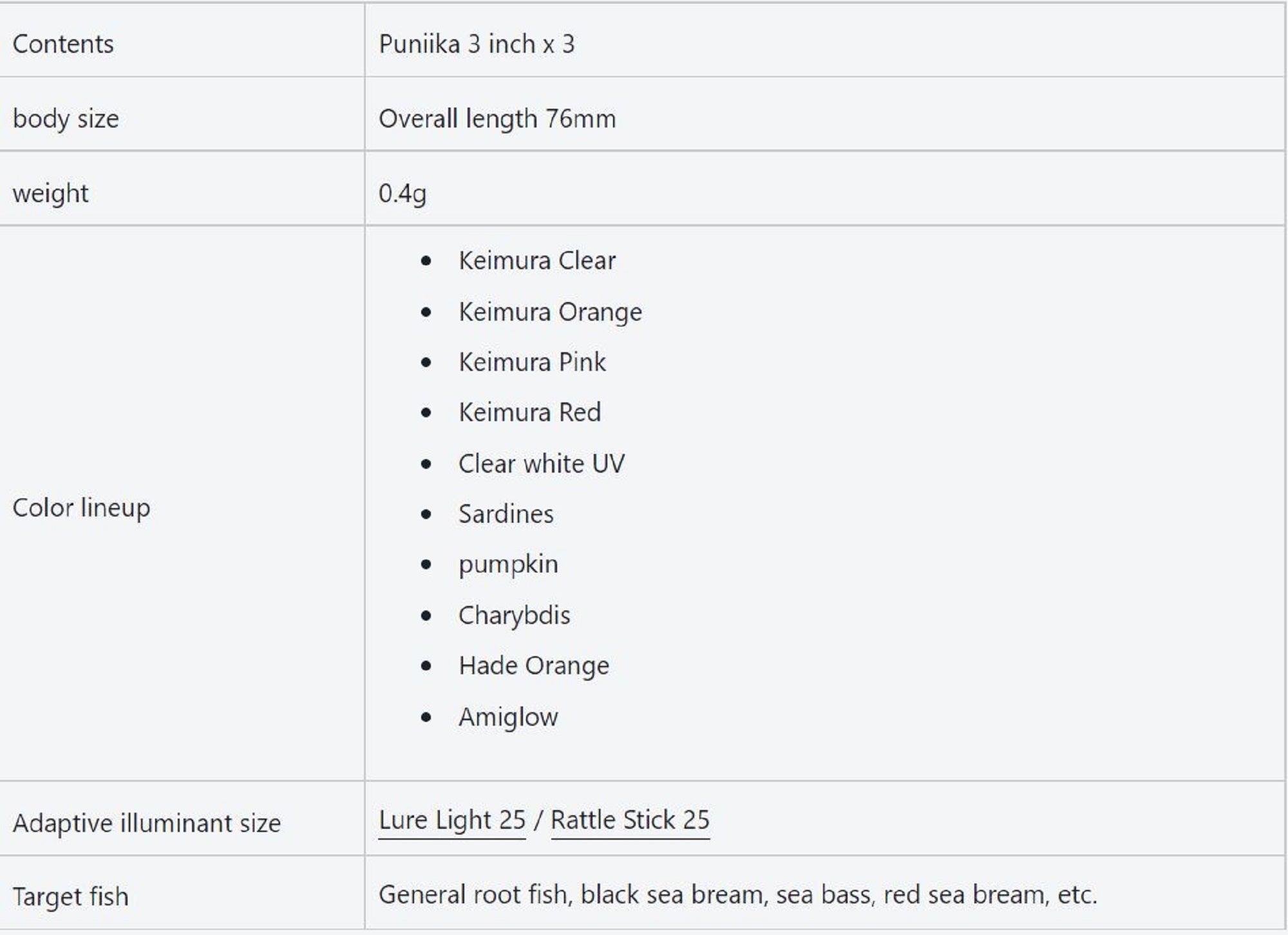Click the Clear white UV entry
Image resolution: width=1288 pixels, height=935 pixels.
tap(541, 464)
